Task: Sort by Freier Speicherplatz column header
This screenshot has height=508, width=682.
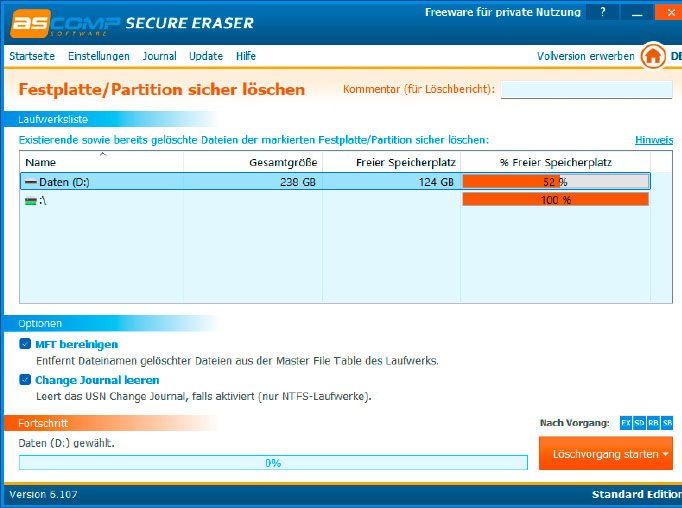Action: 391,162
